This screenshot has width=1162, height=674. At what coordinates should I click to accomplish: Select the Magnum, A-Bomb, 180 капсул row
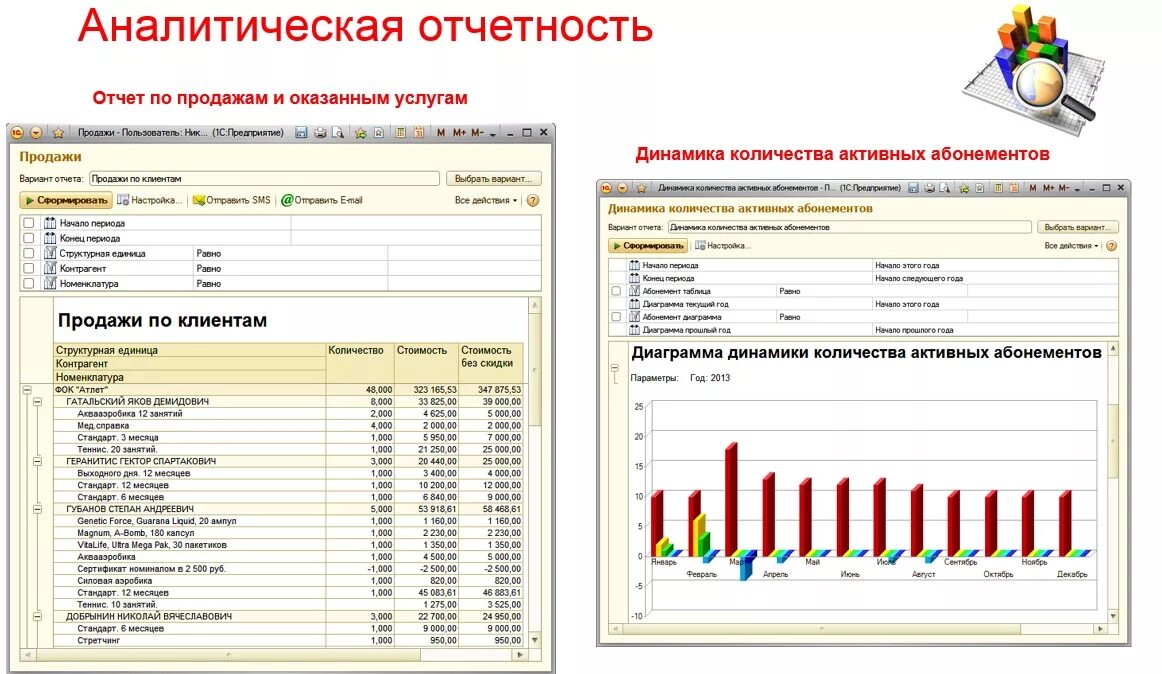pyautogui.click(x=288, y=532)
